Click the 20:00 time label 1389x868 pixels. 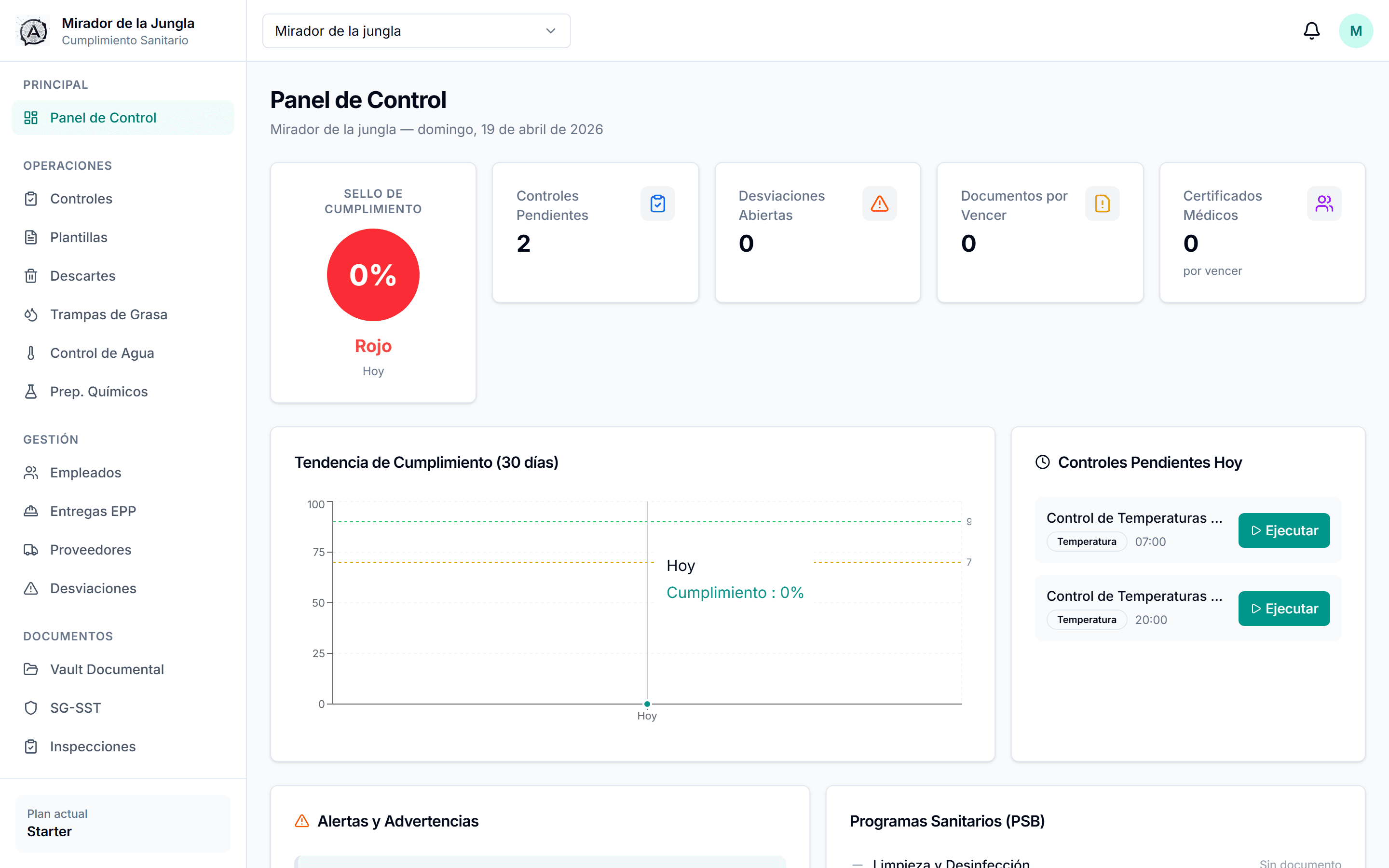(1151, 620)
